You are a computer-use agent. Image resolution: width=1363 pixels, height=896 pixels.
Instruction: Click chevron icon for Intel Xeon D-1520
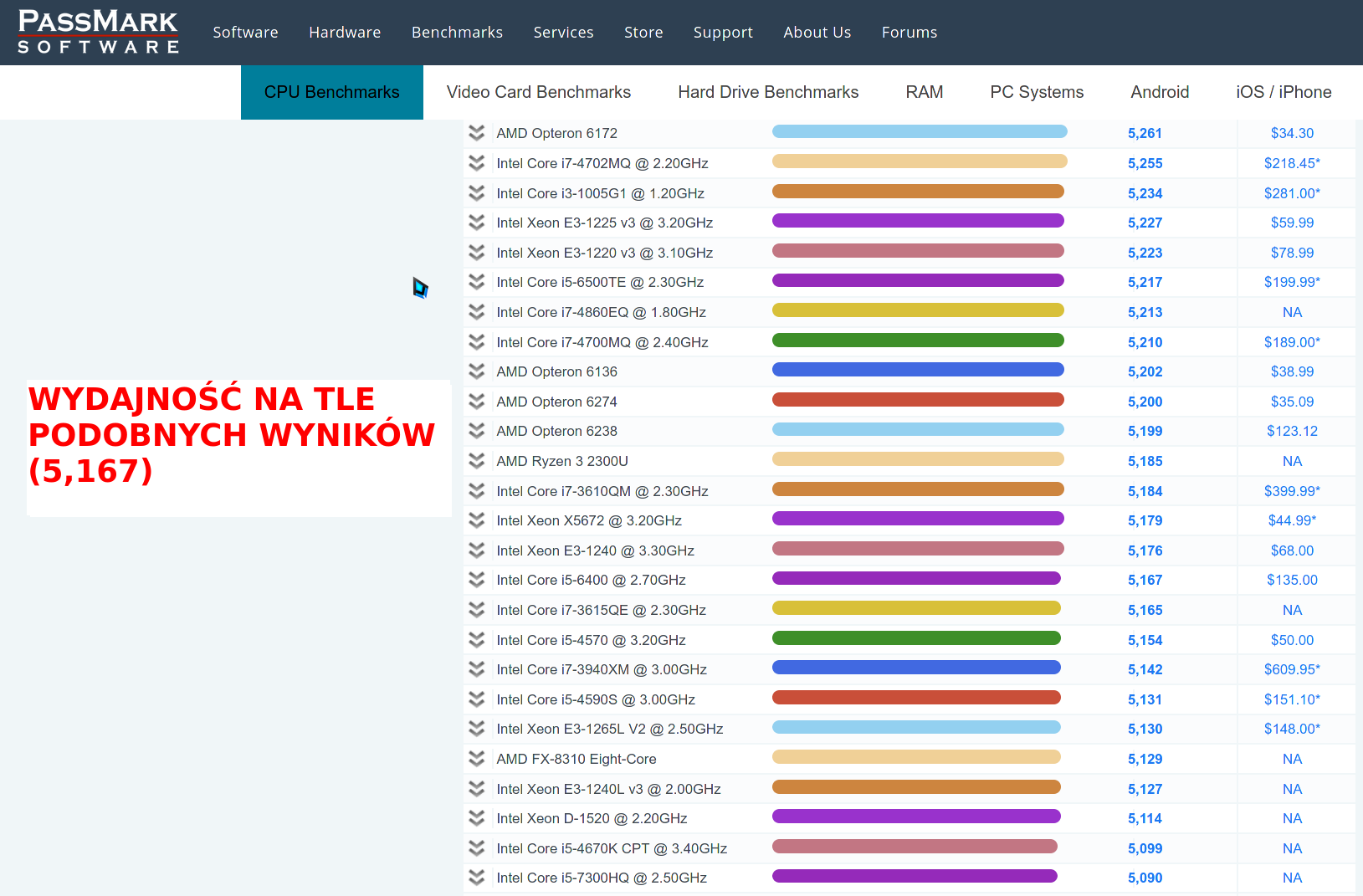(x=477, y=818)
